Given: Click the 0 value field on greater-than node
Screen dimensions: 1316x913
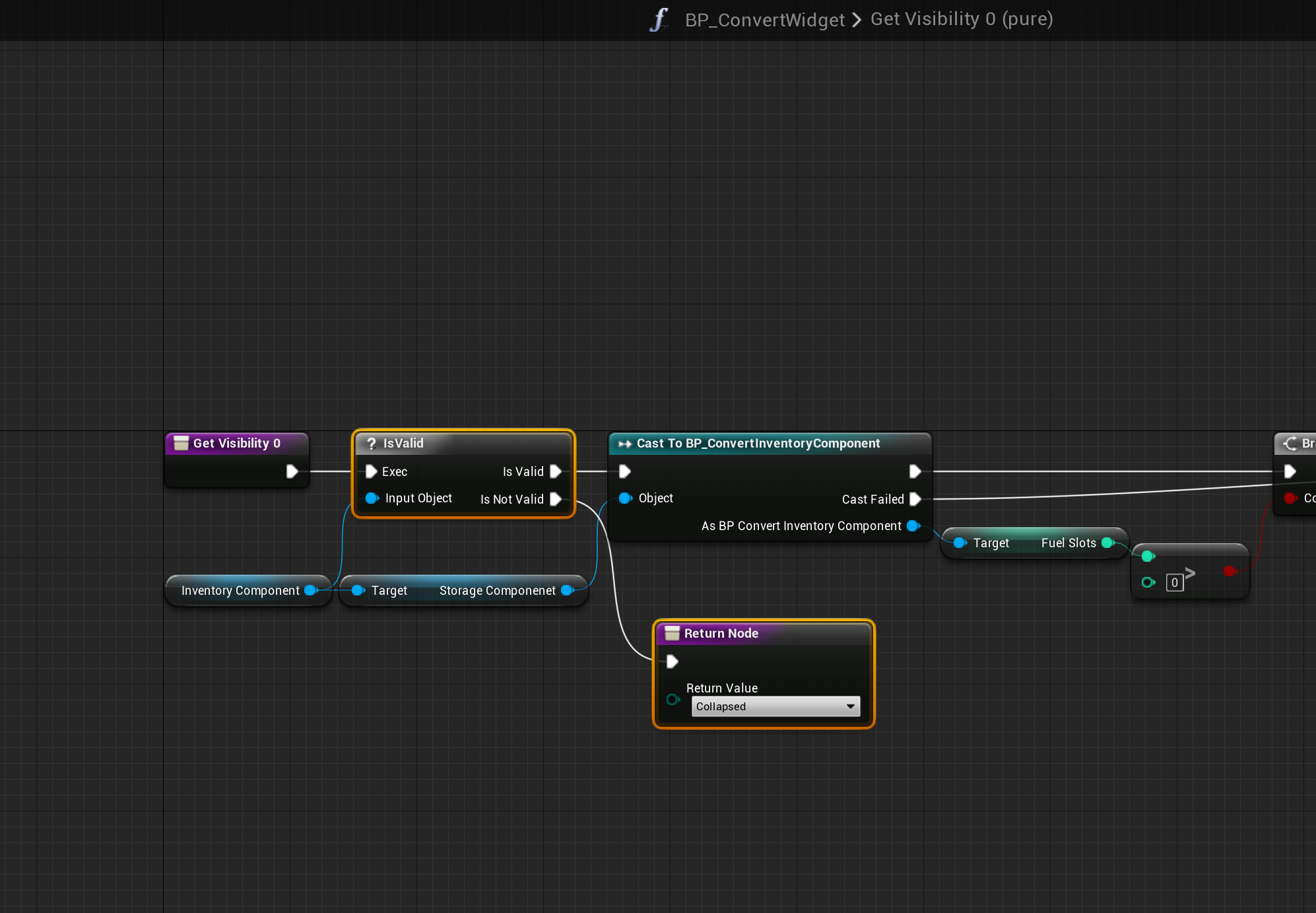Looking at the screenshot, I should tap(1174, 582).
